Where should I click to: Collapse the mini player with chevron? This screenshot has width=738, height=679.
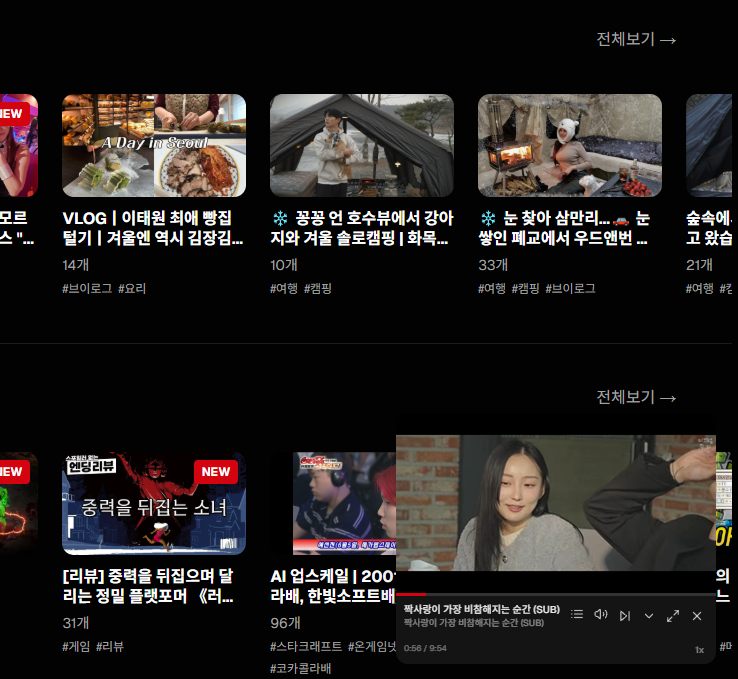pos(649,615)
